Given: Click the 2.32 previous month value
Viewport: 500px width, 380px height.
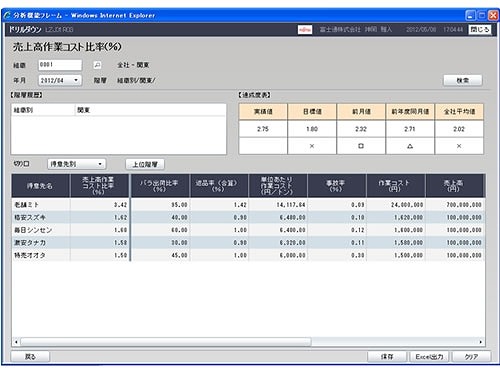Looking at the screenshot, I should pos(361,129).
